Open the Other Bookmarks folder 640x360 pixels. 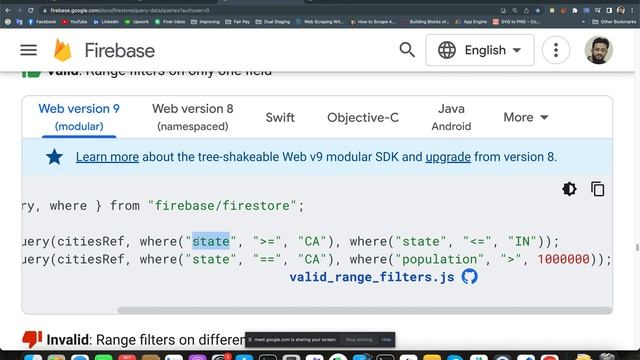pyautogui.click(x=614, y=22)
